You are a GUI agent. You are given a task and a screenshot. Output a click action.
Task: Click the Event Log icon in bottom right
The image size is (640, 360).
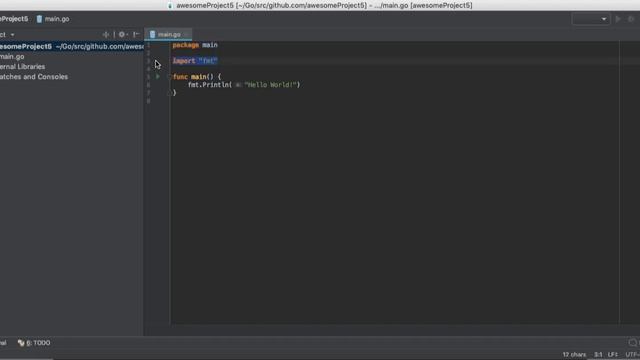click(x=633, y=342)
